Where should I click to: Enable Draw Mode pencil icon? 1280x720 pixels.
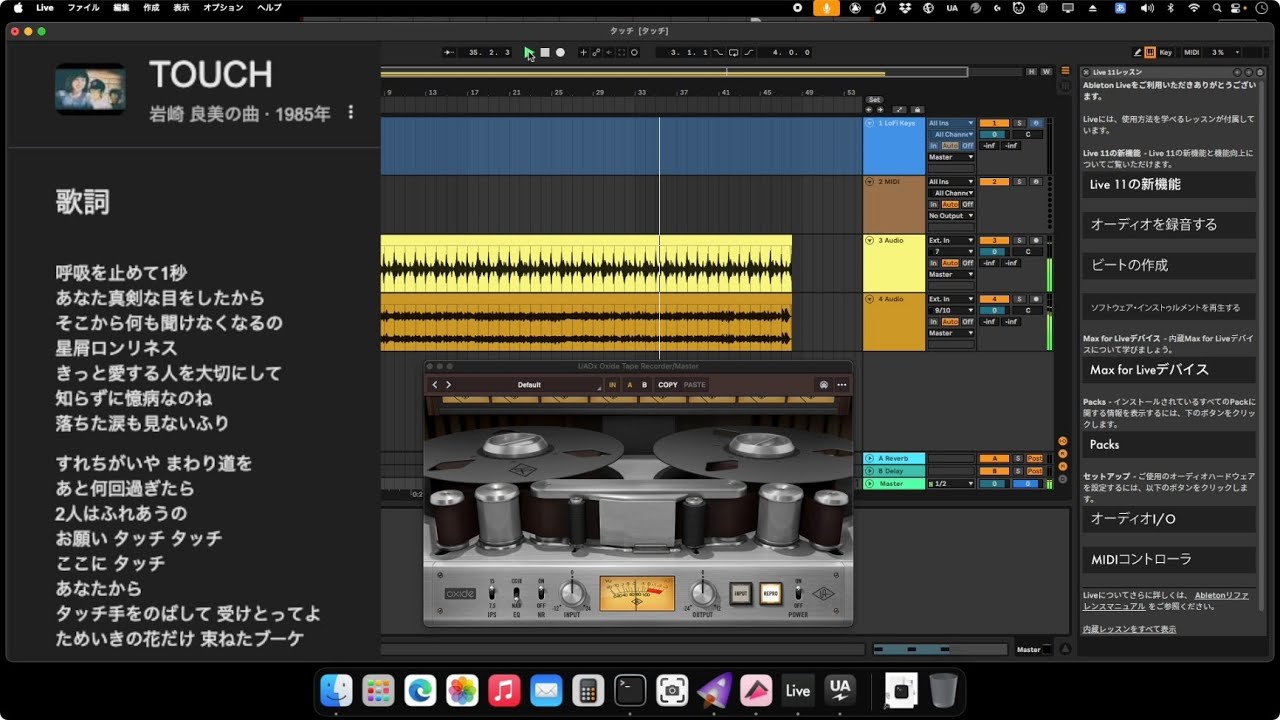[x=1138, y=52]
